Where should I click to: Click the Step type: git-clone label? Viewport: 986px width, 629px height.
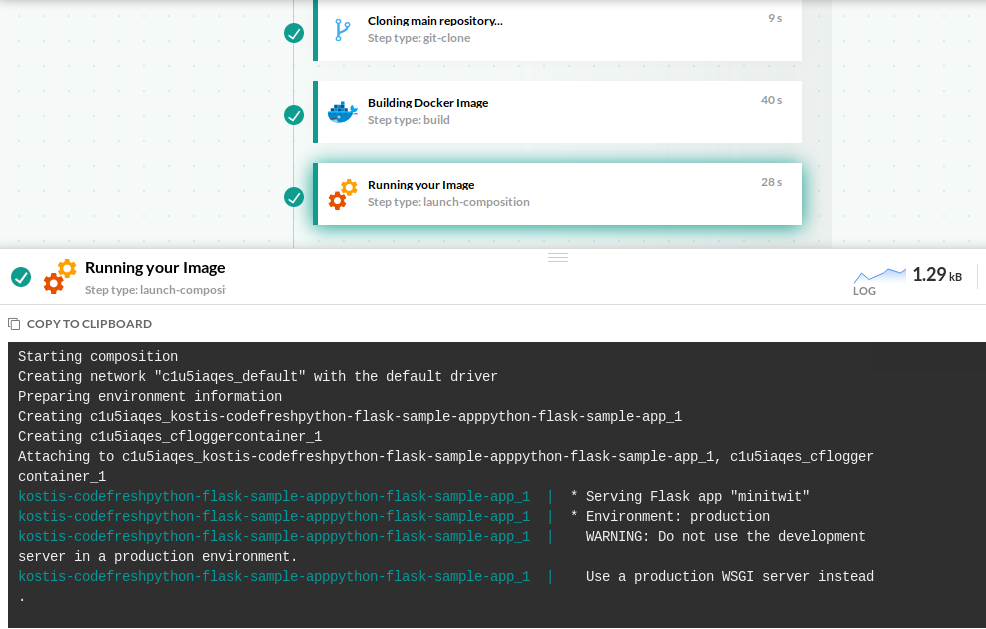click(418, 38)
